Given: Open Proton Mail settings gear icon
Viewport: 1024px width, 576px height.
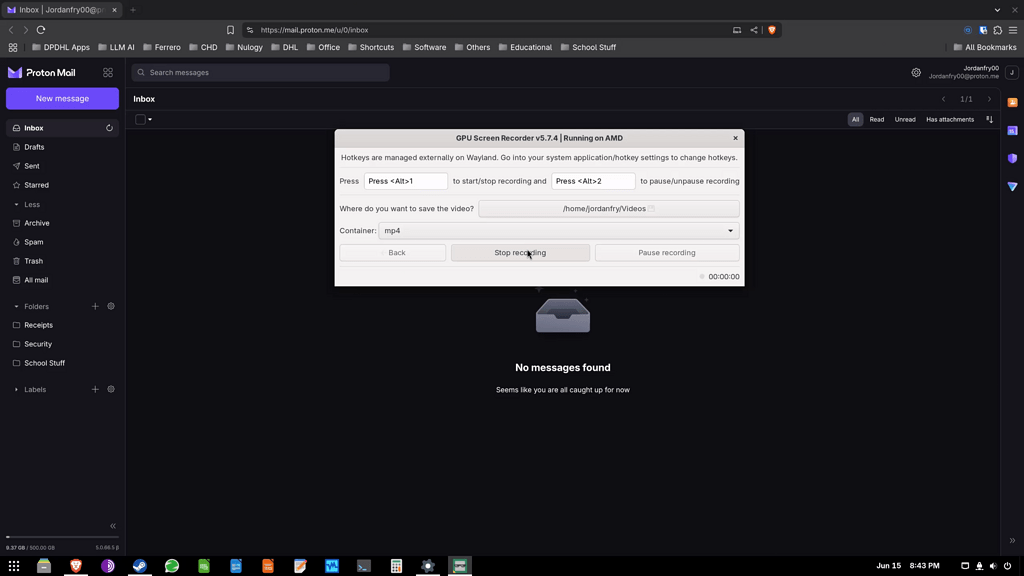Looking at the screenshot, I should point(916,72).
